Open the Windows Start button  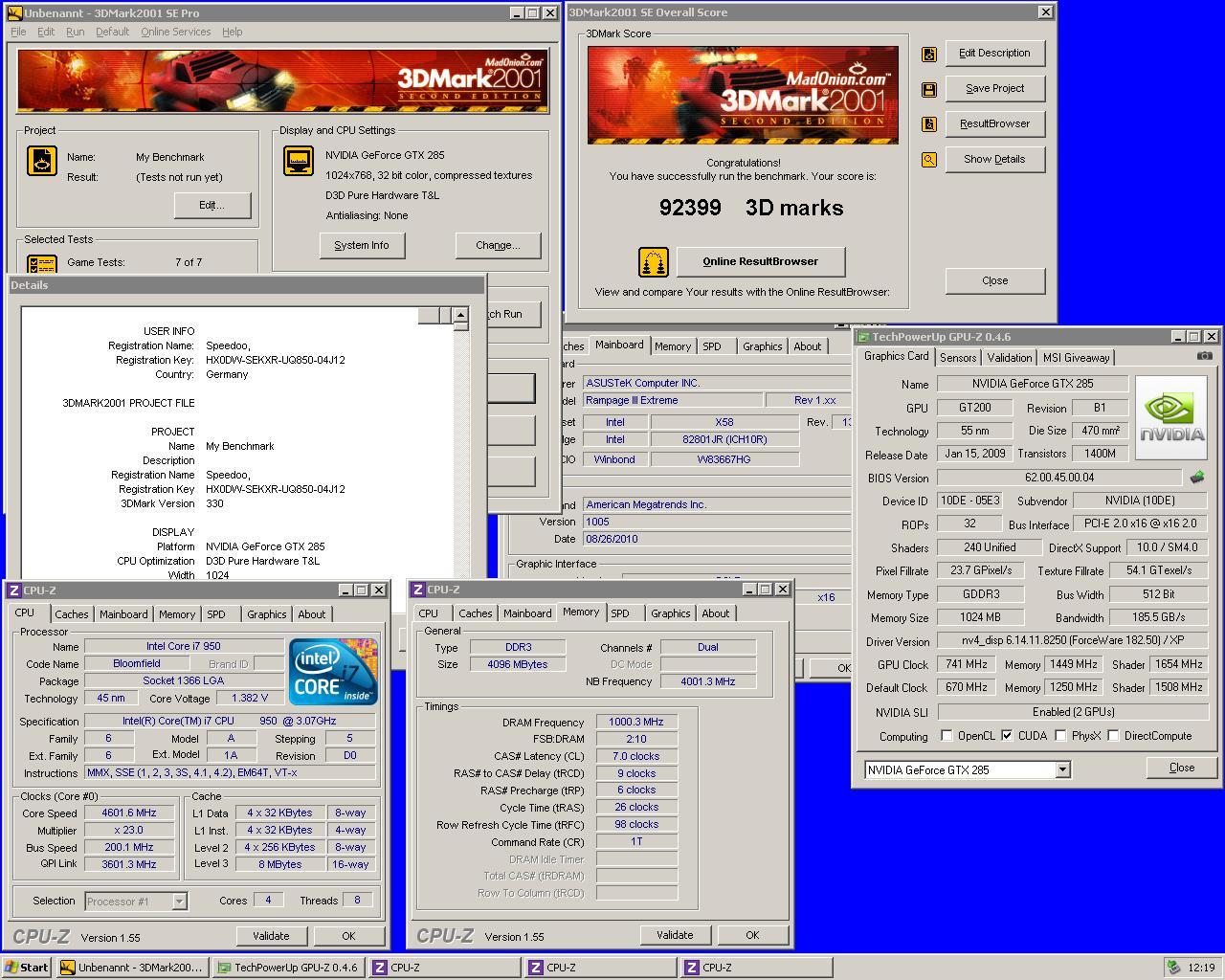pos(27,968)
